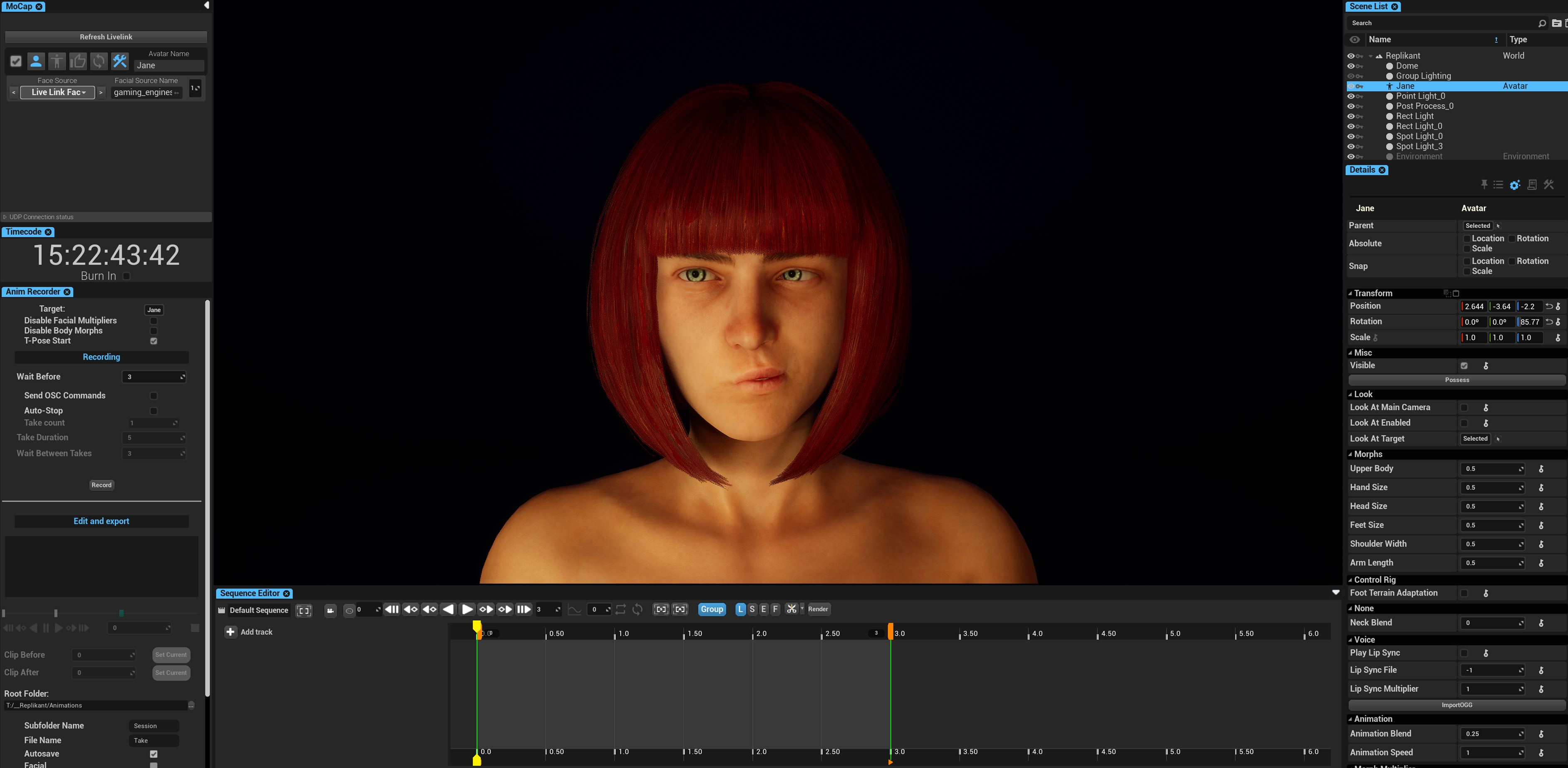Toggle the Visible checkbox in Misc section
The width and height of the screenshot is (1568, 768).
point(1464,366)
